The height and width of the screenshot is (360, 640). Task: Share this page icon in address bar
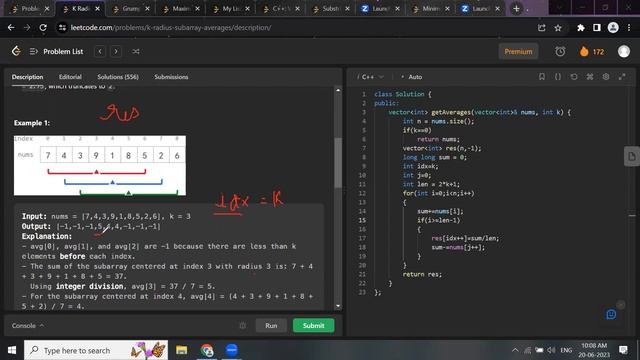[542, 27]
